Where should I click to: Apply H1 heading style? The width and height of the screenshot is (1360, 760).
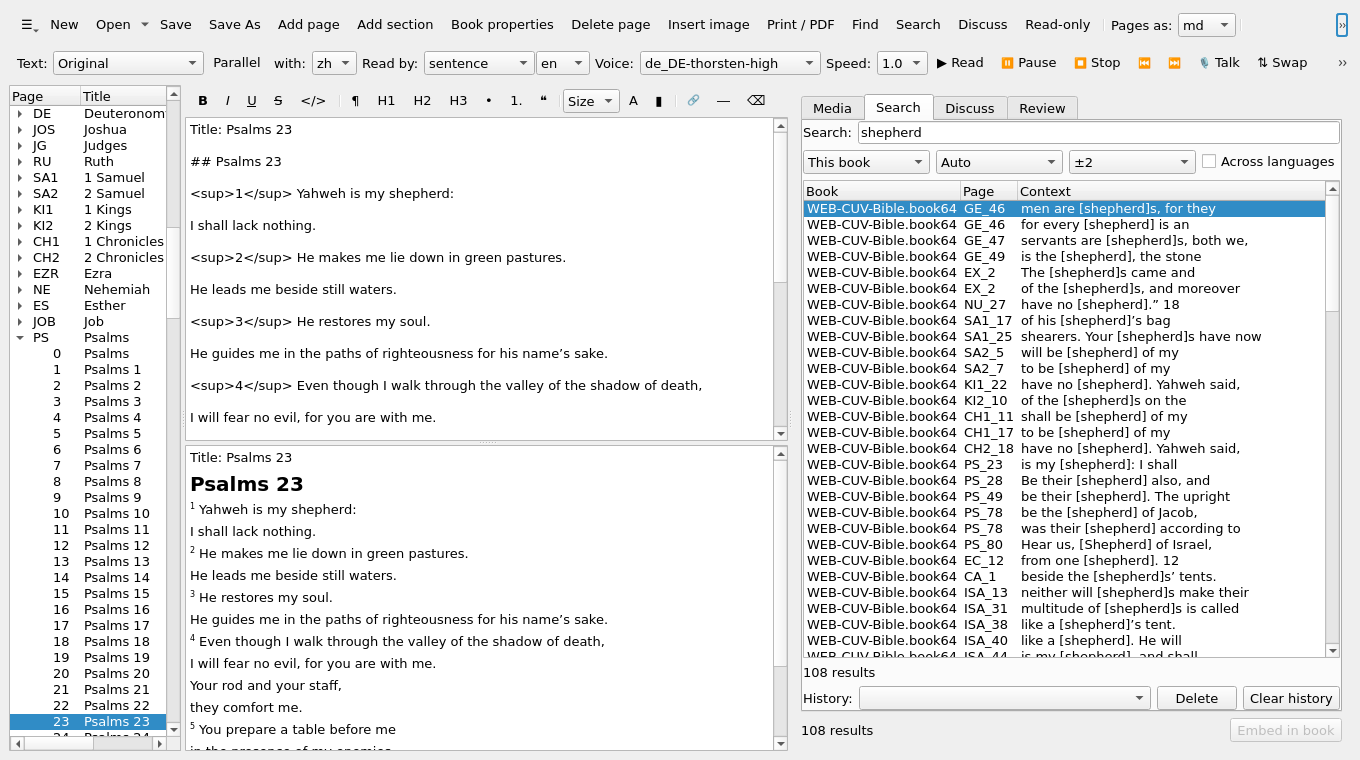pyautogui.click(x=386, y=101)
